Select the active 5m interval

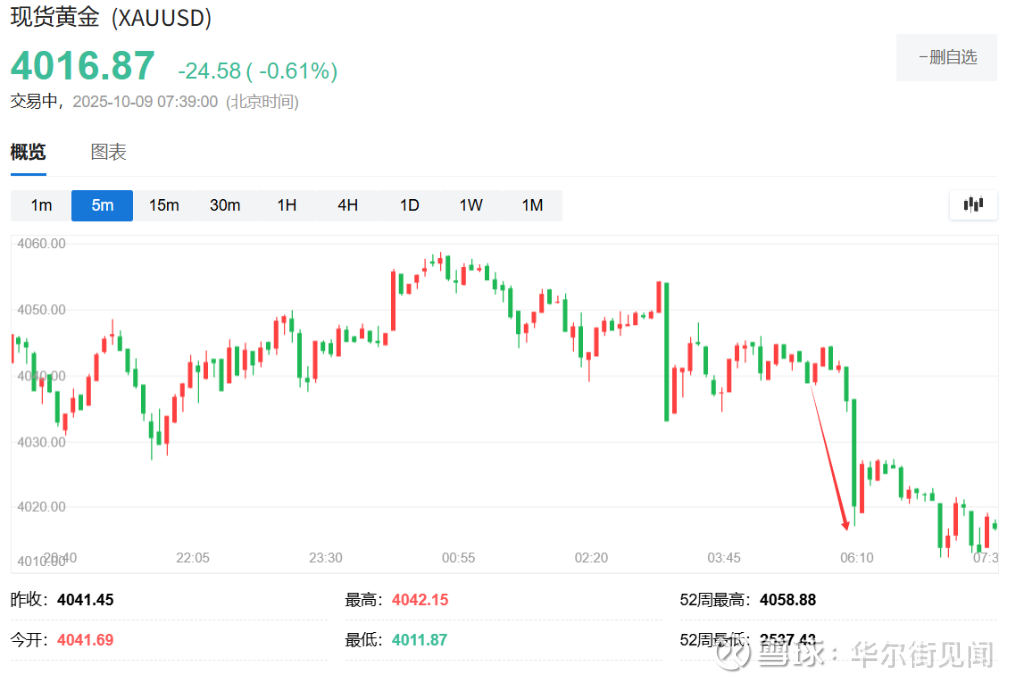coord(102,205)
